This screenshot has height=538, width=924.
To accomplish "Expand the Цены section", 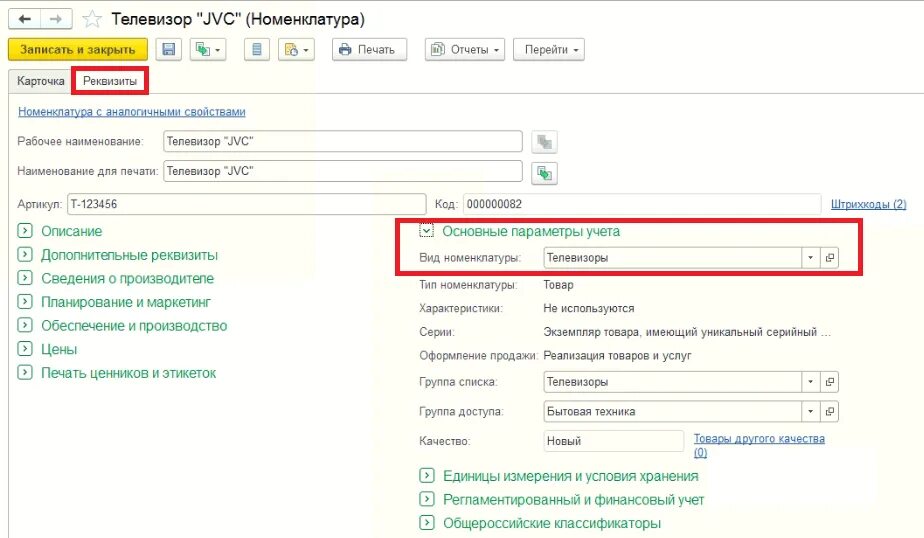I will click(x=25, y=348).
